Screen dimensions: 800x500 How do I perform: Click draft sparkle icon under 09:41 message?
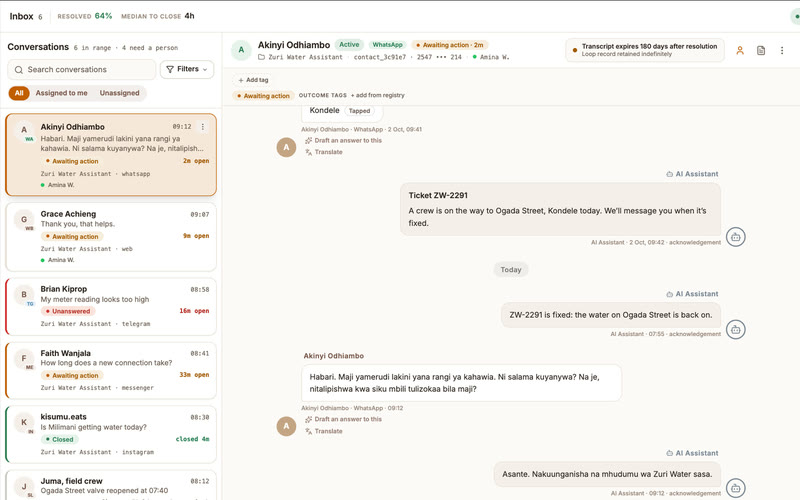308,140
